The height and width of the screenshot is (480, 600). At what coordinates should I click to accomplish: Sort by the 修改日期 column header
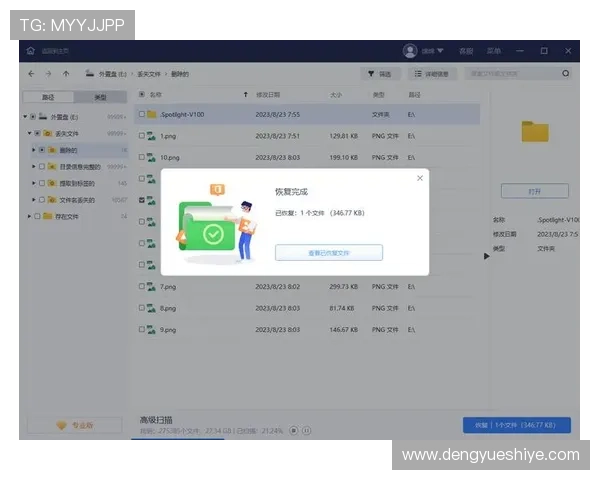[x=268, y=95]
